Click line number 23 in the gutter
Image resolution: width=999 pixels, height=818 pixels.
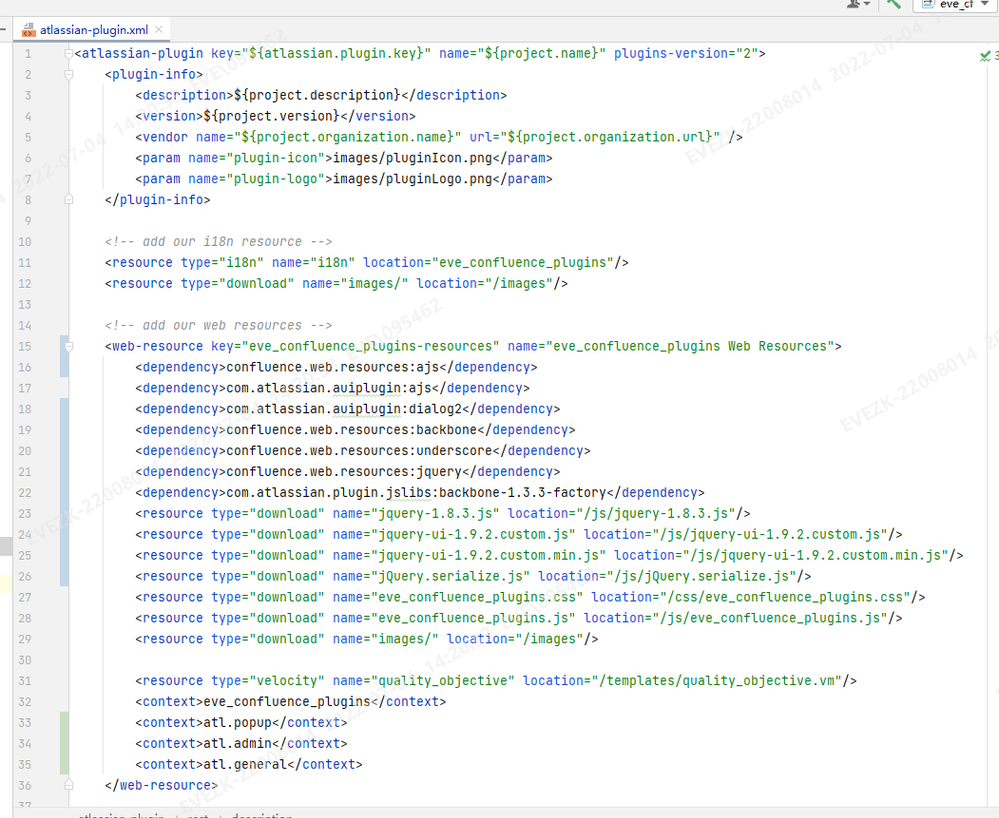click(25, 513)
